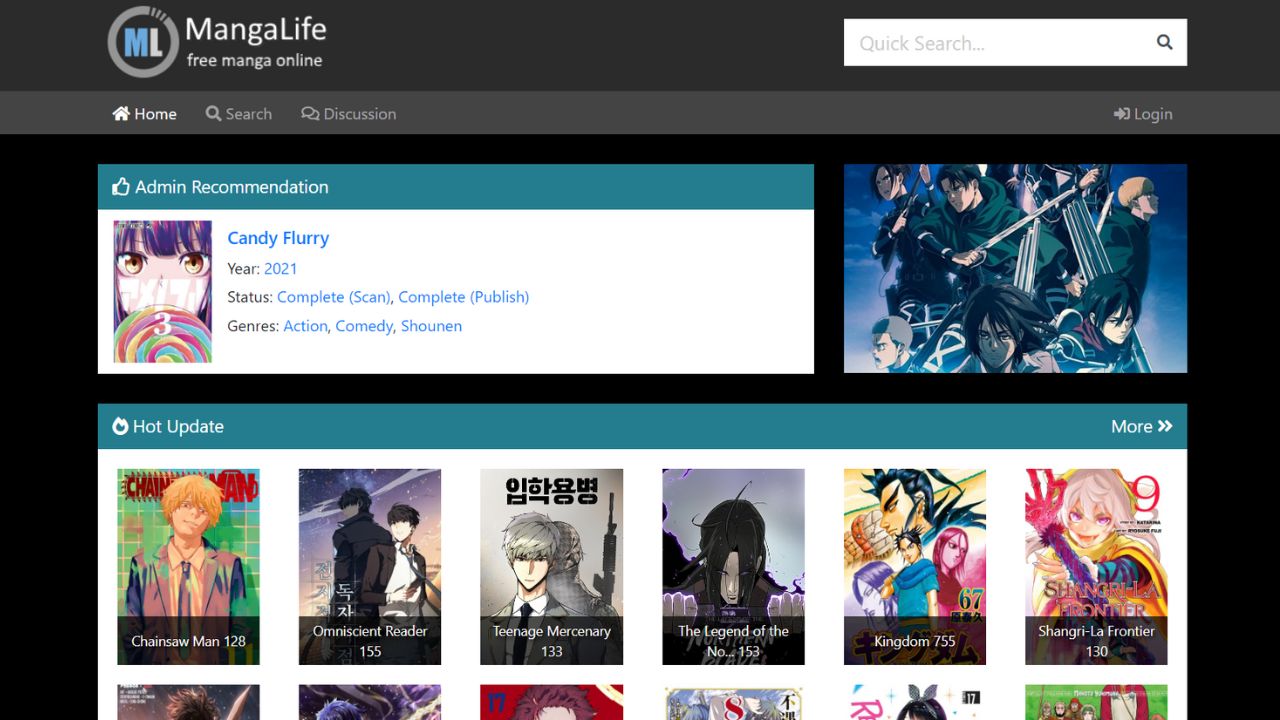
Task: Go to the Discussion page
Action: tap(359, 114)
